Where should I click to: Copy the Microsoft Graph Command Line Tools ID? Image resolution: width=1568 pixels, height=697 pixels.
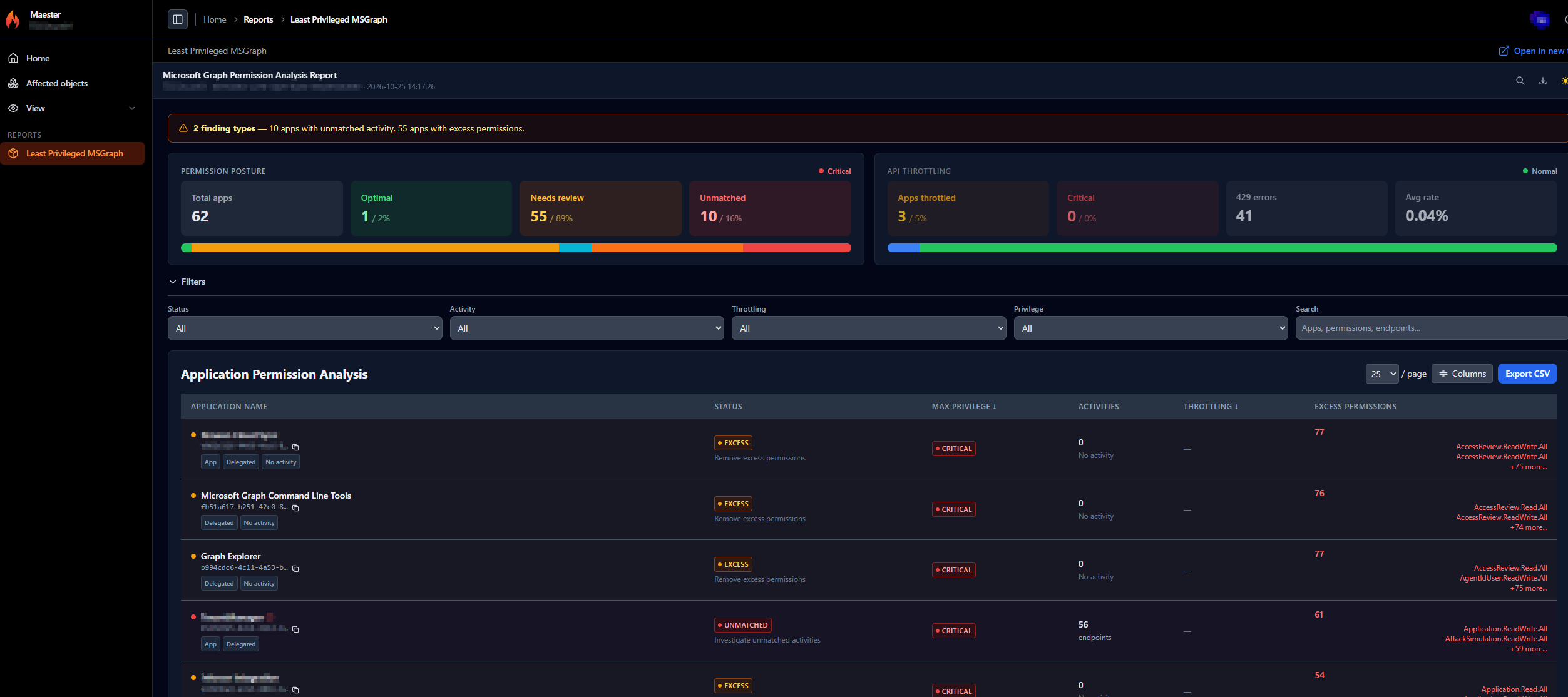tap(295, 508)
